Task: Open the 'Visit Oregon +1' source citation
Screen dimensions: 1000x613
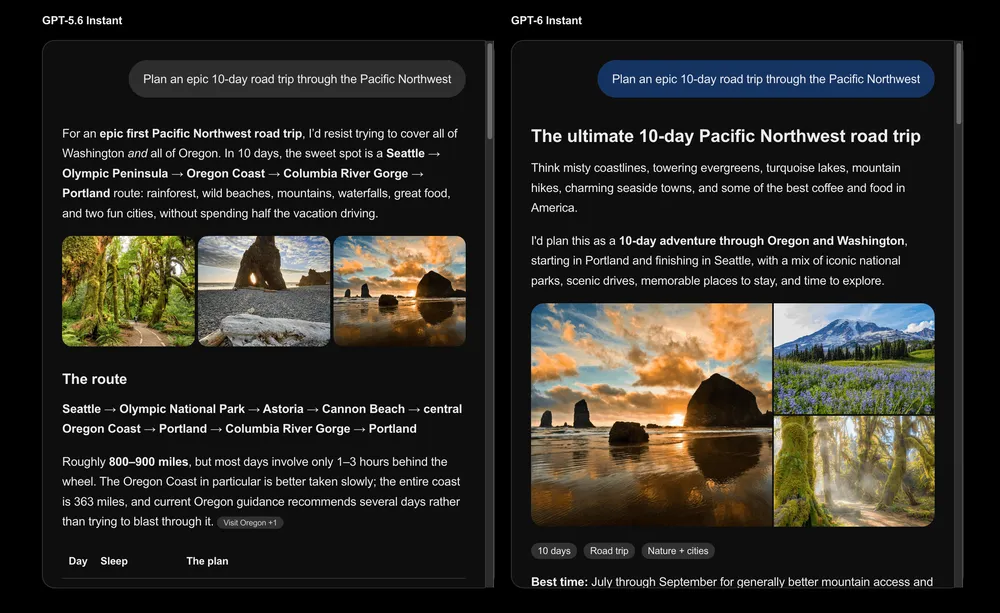Action: [x=250, y=522]
